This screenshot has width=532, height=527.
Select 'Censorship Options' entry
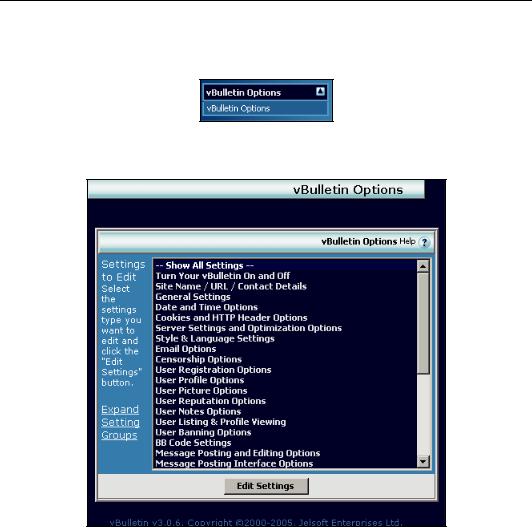[285, 359]
